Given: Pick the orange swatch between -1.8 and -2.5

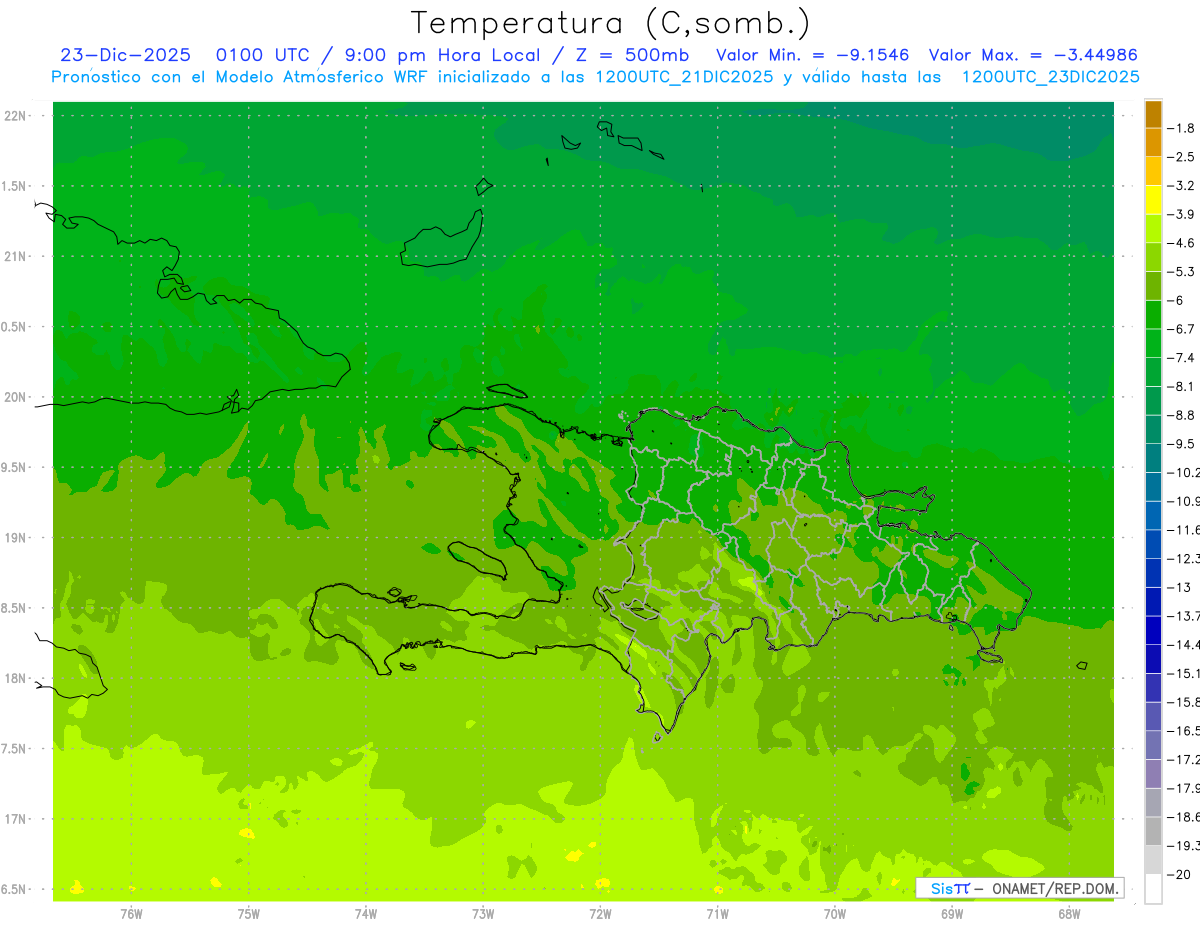Looking at the screenshot, I should point(1153,143).
